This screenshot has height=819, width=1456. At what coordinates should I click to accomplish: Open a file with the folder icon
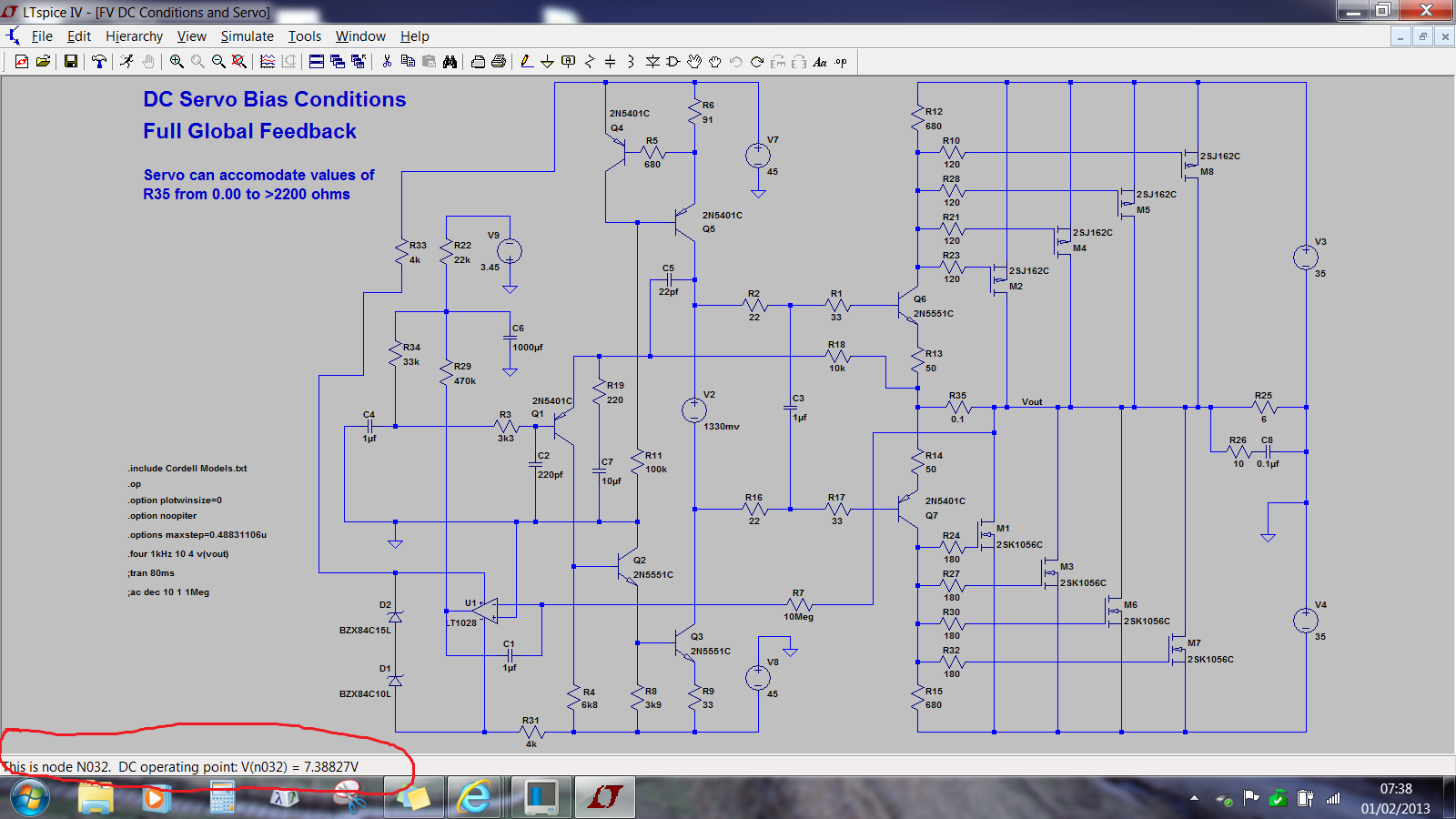pyautogui.click(x=42, y=62)
